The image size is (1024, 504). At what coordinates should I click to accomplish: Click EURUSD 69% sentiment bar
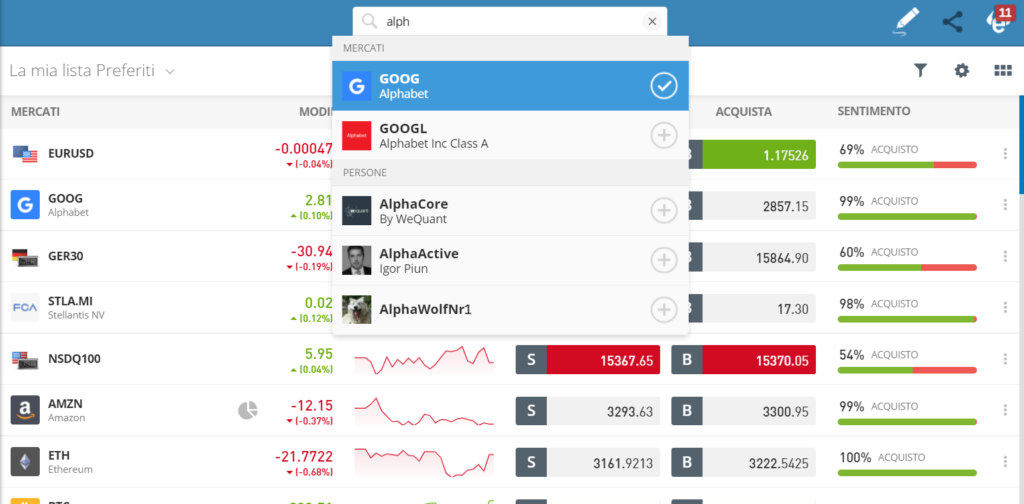pyautogui.click(x=907, y=165)
